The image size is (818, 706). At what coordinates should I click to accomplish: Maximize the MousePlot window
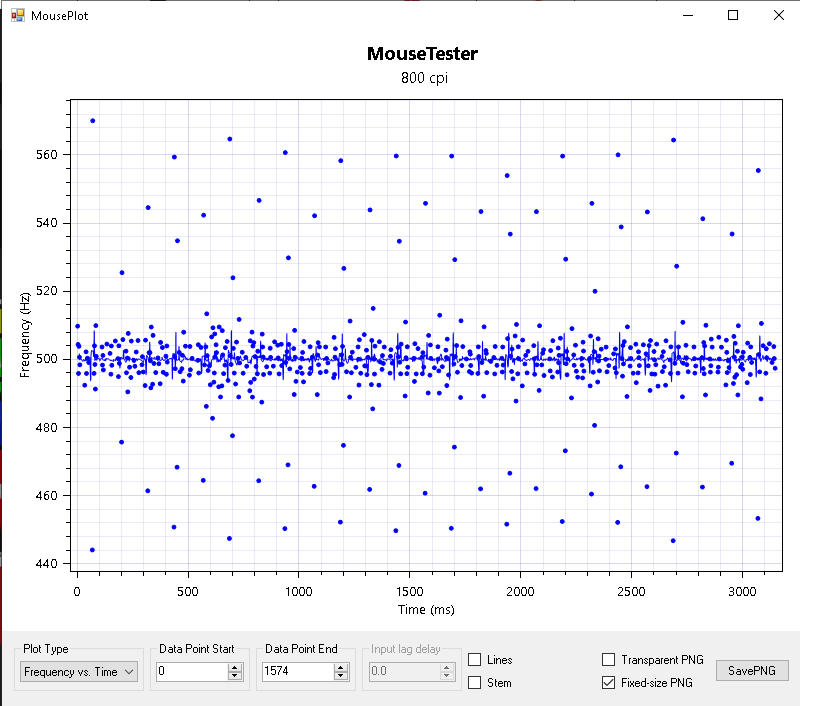click(x=733, y=16)
